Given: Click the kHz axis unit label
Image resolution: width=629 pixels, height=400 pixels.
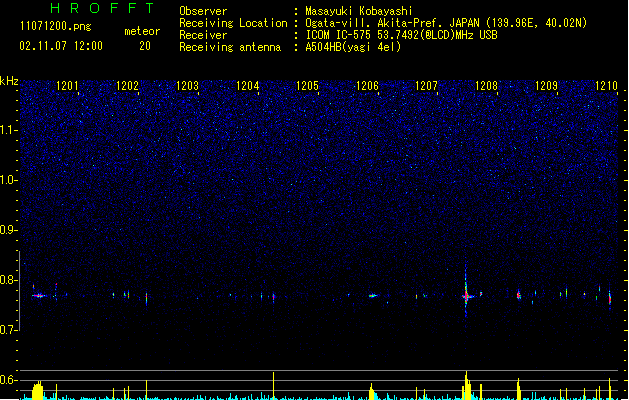Looking at the screenshot, I should [9, 81].
